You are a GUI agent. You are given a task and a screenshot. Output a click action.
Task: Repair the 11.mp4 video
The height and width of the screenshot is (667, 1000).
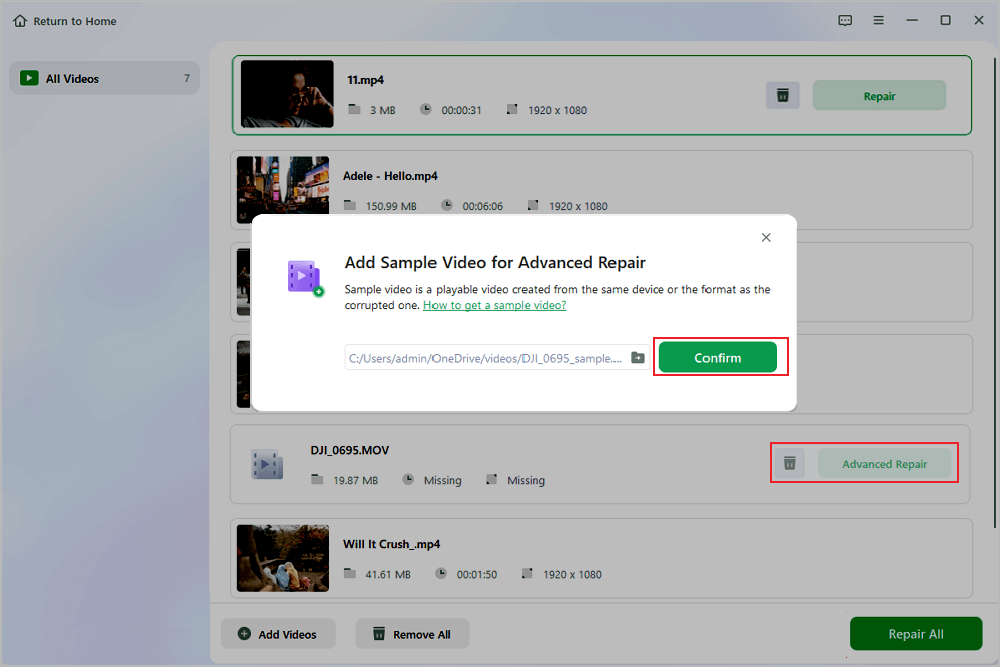pyautogui.click(x=879, y=96)
